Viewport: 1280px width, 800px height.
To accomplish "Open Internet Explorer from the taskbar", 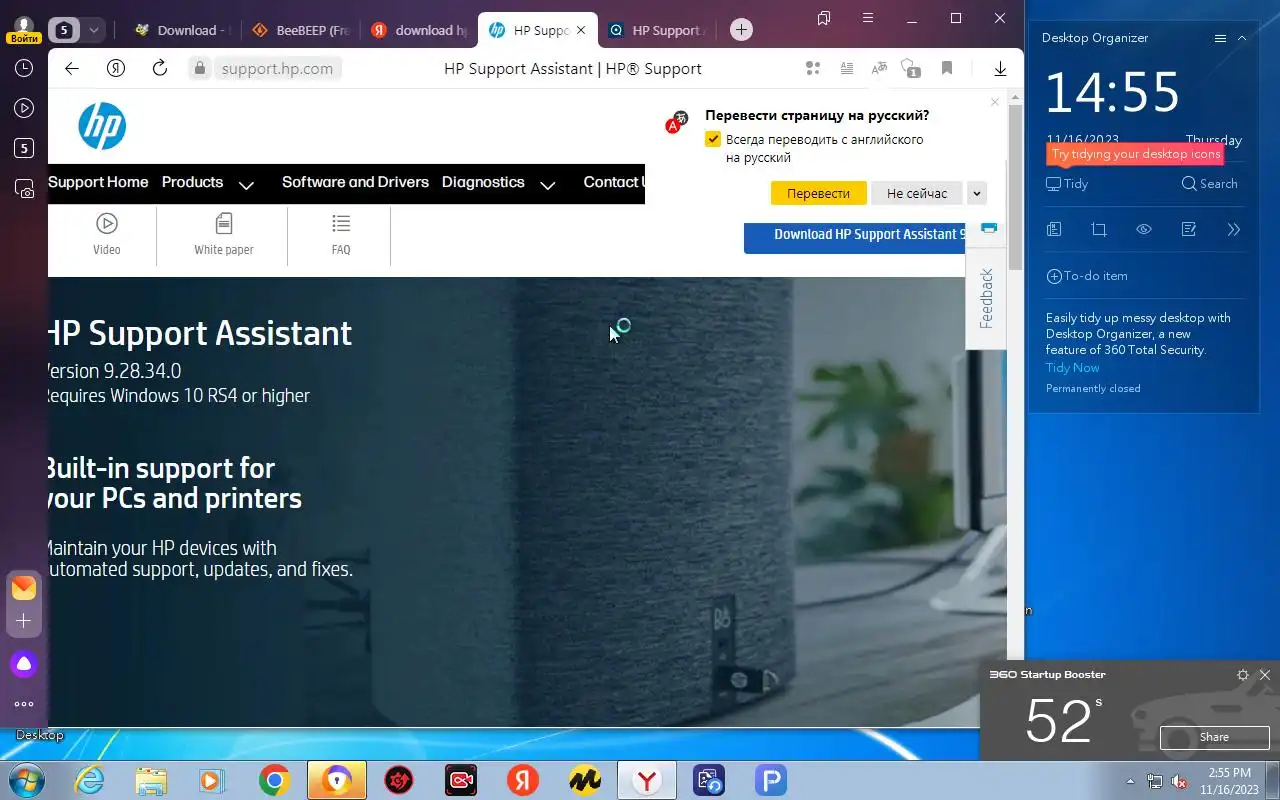I will pos(90,780).
